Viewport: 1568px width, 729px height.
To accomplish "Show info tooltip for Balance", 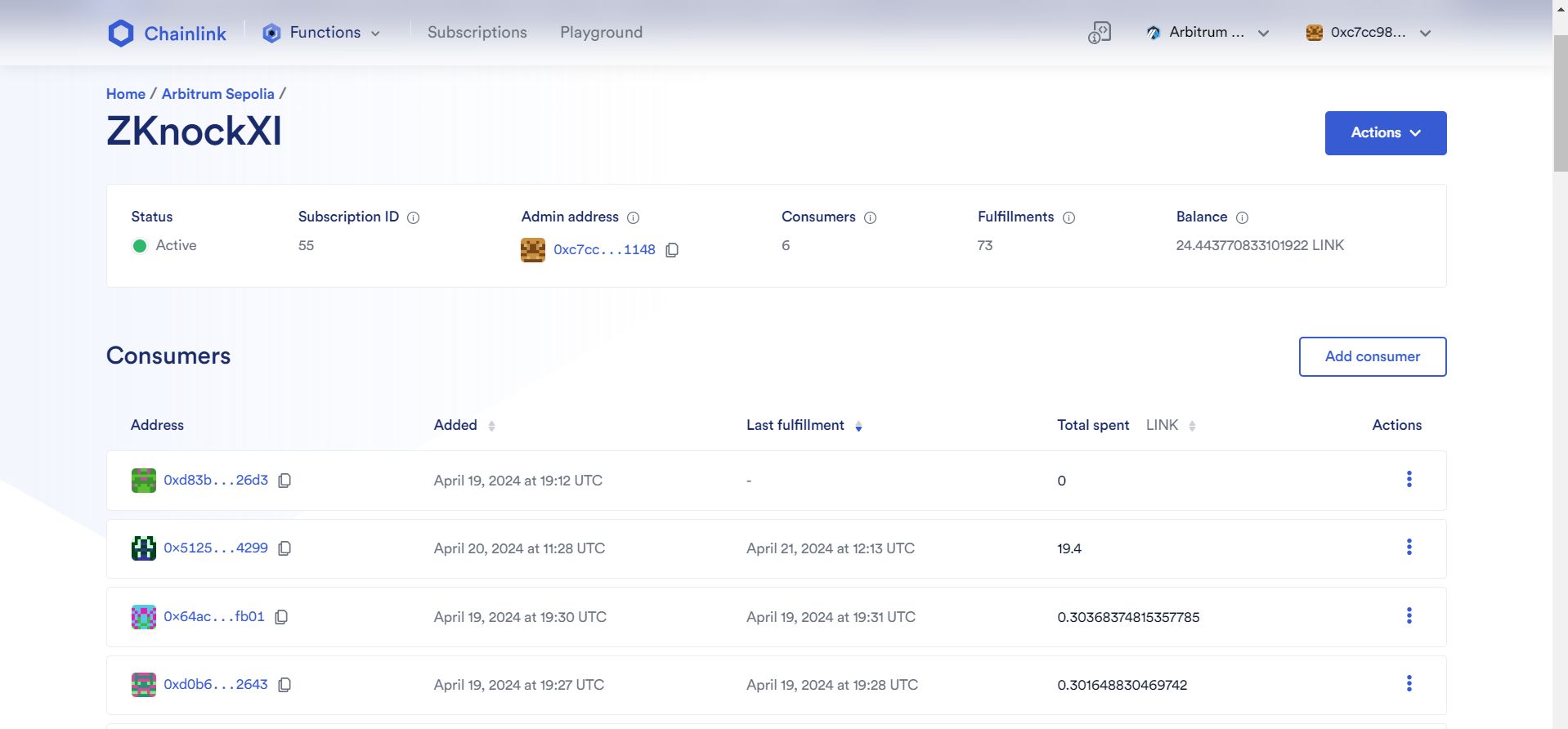I will coord(1242,217).
